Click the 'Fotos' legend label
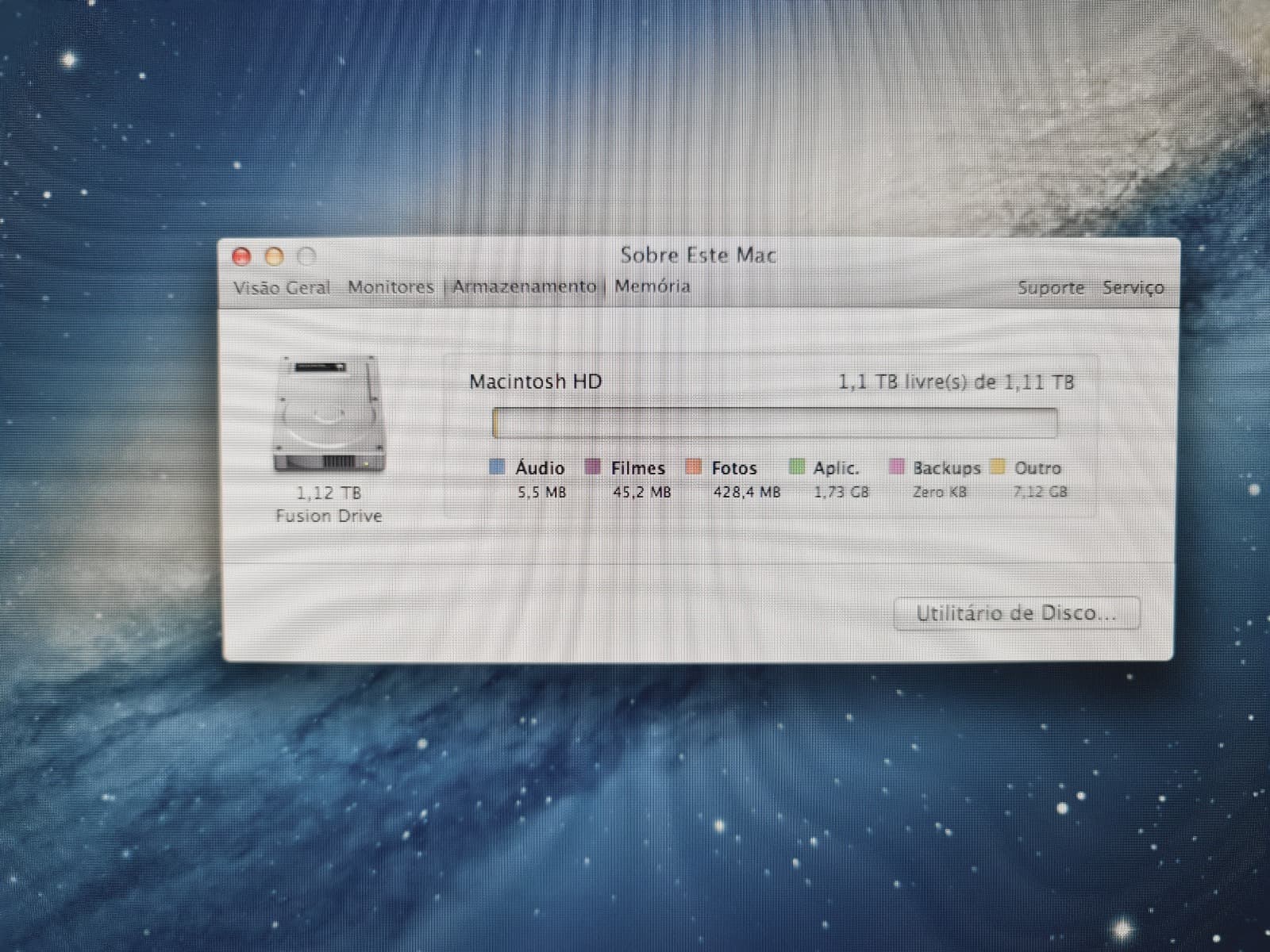 [734, 468]
